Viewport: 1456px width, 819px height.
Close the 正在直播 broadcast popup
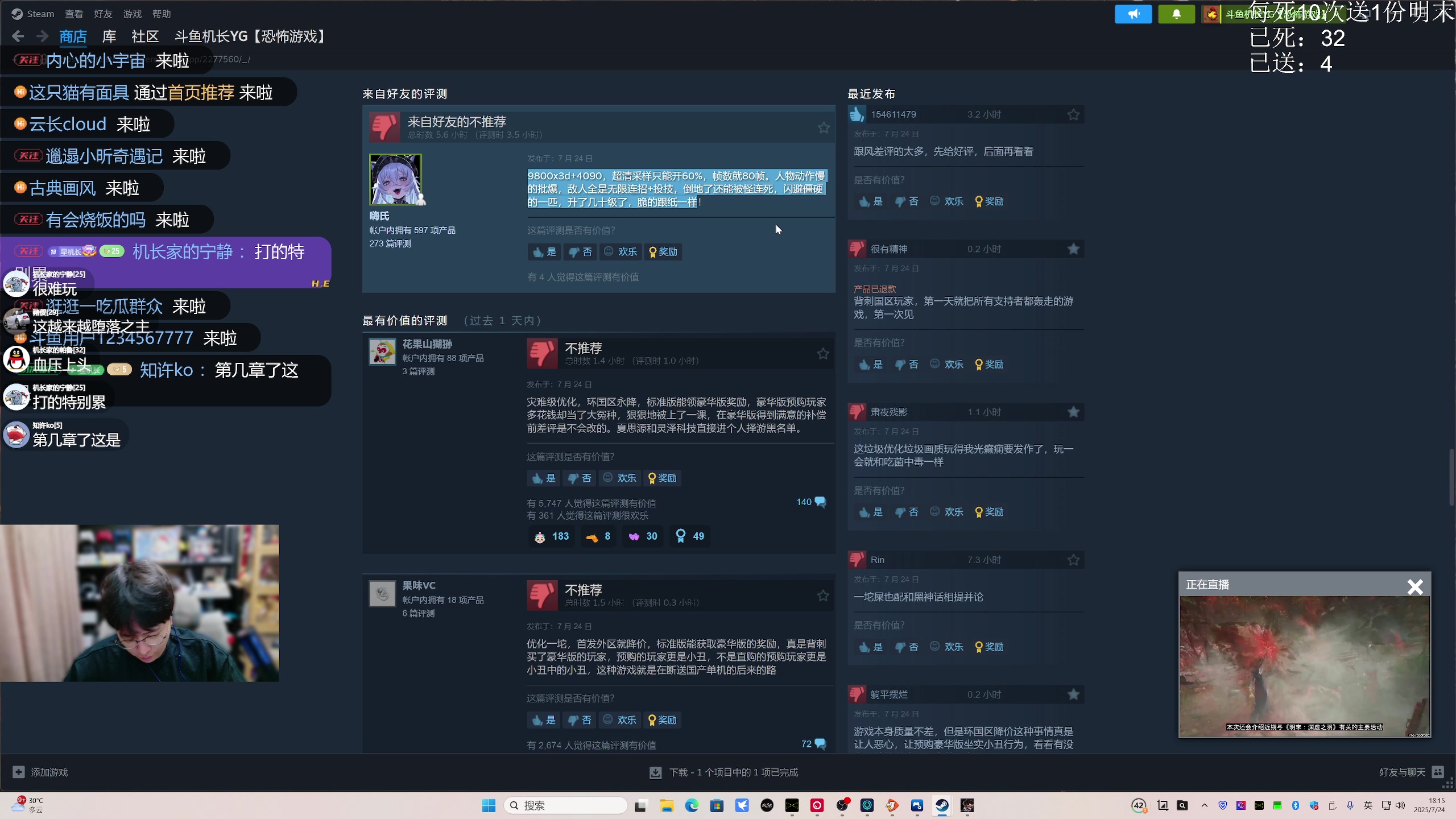tap(1415, 586)
